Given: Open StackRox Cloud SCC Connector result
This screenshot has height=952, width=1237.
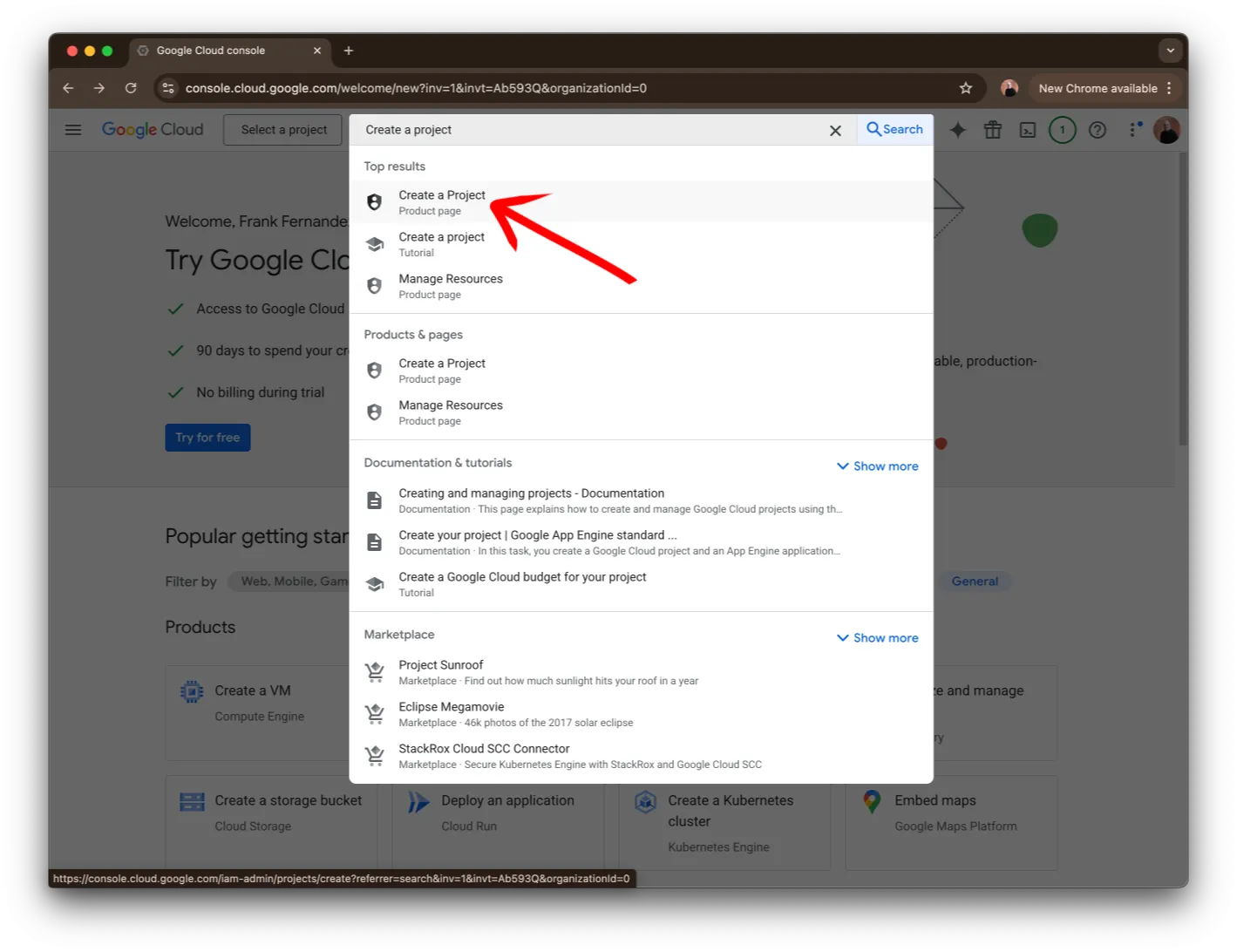Looking at the screenshot, I should click(x=641, y=756).
